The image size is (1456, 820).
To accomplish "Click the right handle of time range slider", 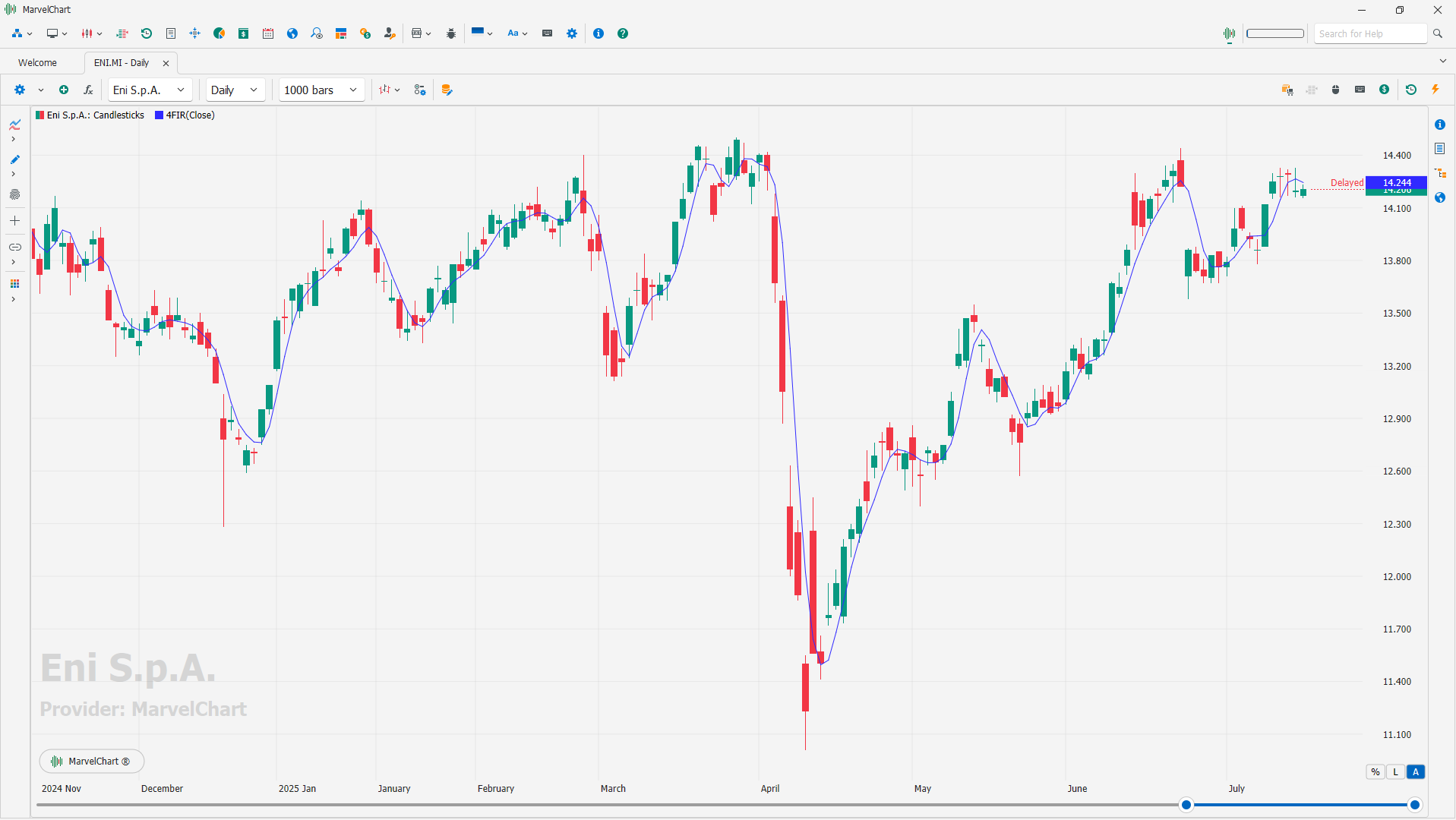I will [1414, 805].
